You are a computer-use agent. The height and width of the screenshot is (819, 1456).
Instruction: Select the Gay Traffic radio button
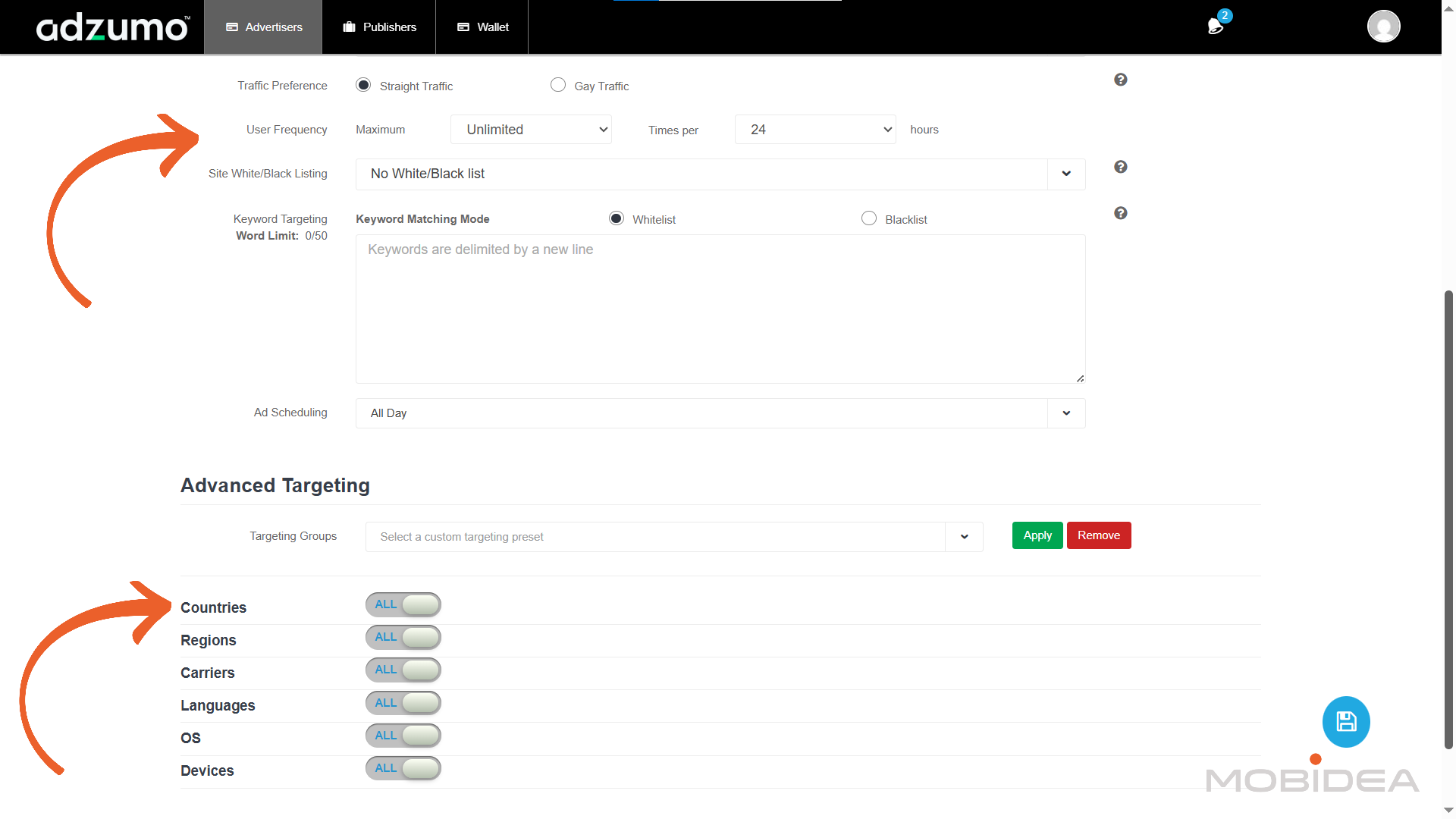(558, 85)
